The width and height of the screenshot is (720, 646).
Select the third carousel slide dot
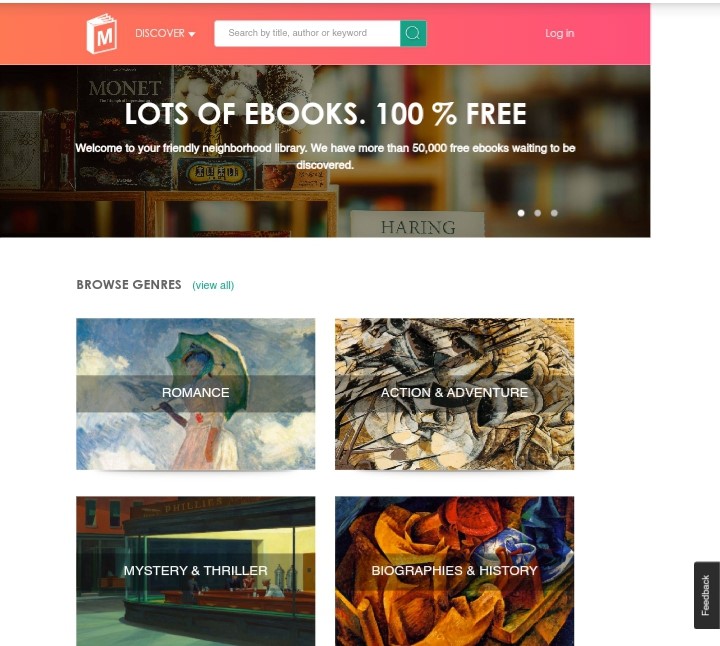tap(554, 213)
